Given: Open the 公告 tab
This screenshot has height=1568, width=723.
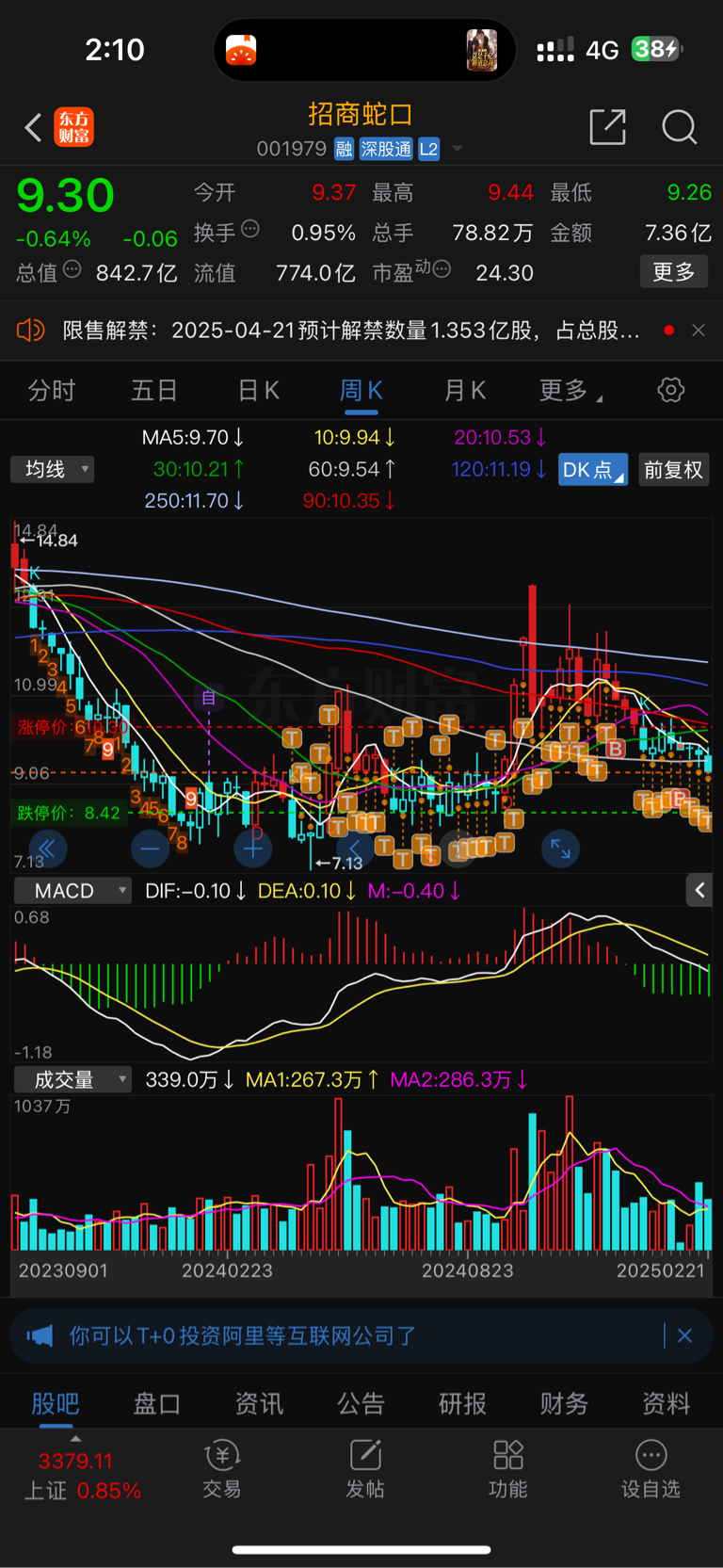Looking at the screenshot, I should [x=361, y=1403].
